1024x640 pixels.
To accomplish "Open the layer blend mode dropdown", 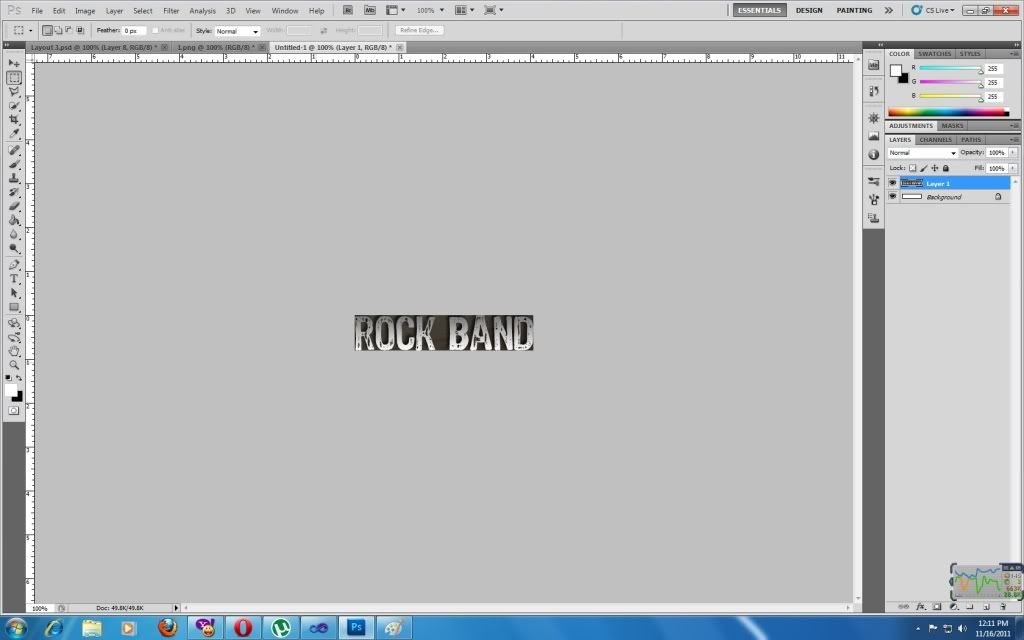I will pyautogui.click(x=922, y=153).
